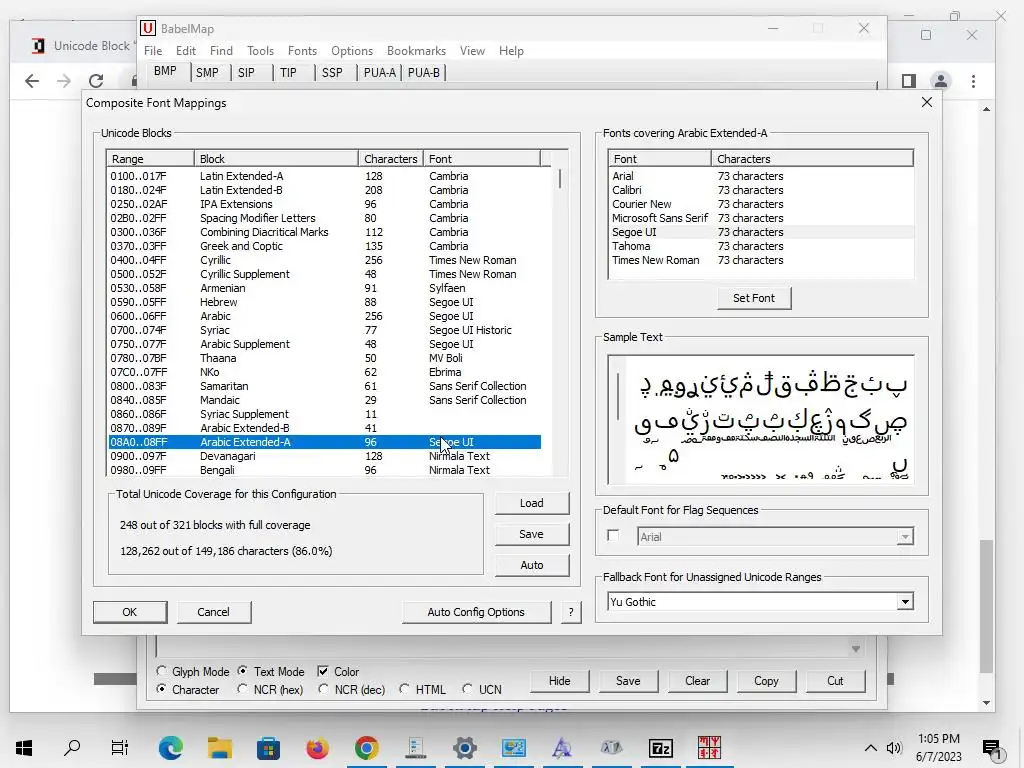
Task: Open the Edit menu
Action: [185, 51]
